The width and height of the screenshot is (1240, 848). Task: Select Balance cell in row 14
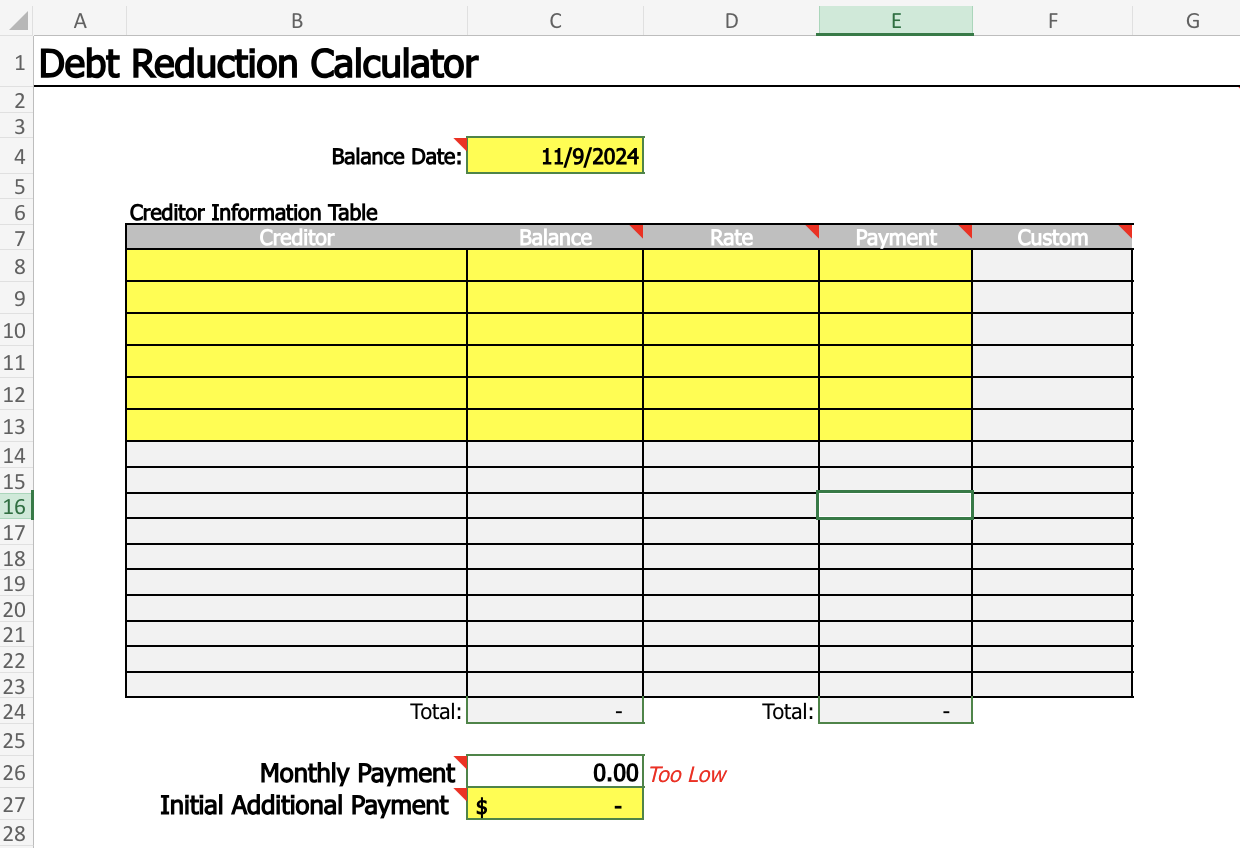tap(555, 454)
